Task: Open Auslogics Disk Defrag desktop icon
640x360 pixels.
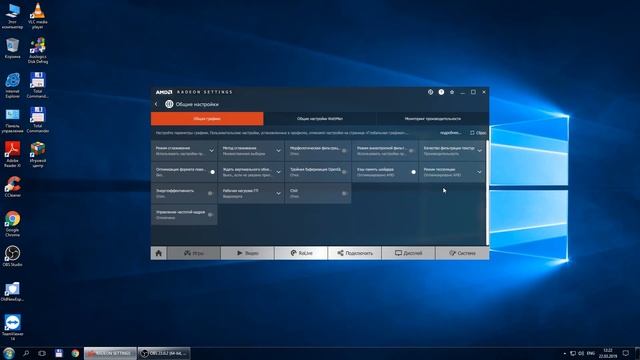Action: [38, 51]
